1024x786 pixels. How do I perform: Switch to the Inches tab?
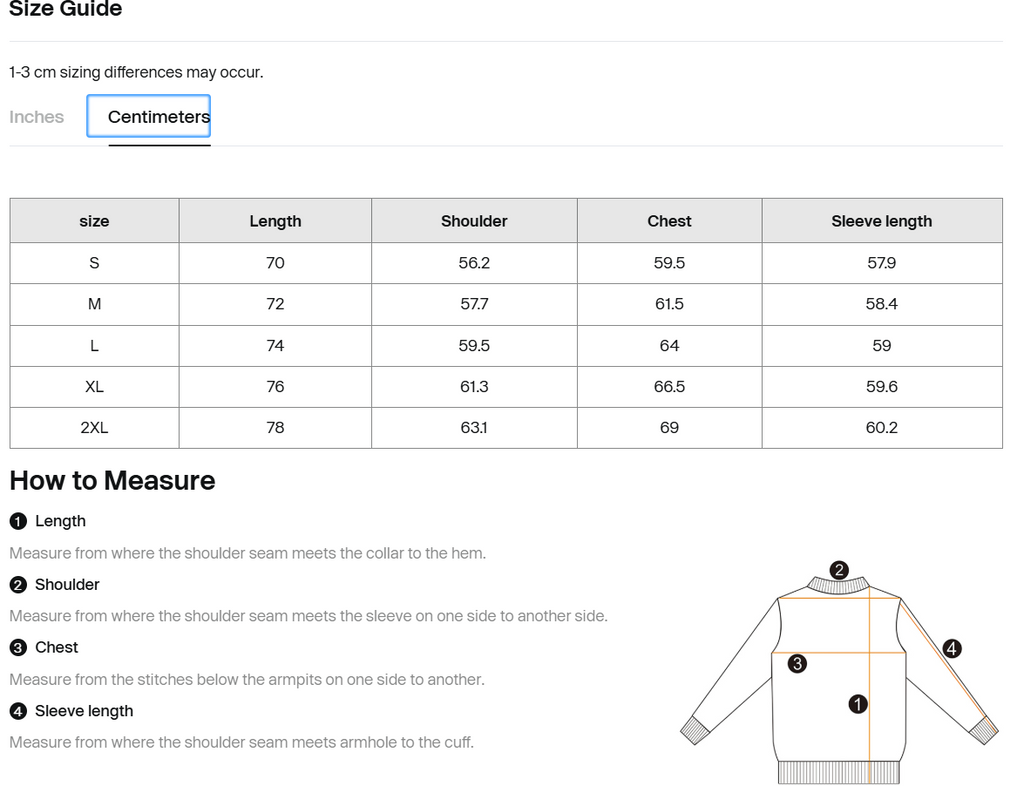(x=37, y=117)
